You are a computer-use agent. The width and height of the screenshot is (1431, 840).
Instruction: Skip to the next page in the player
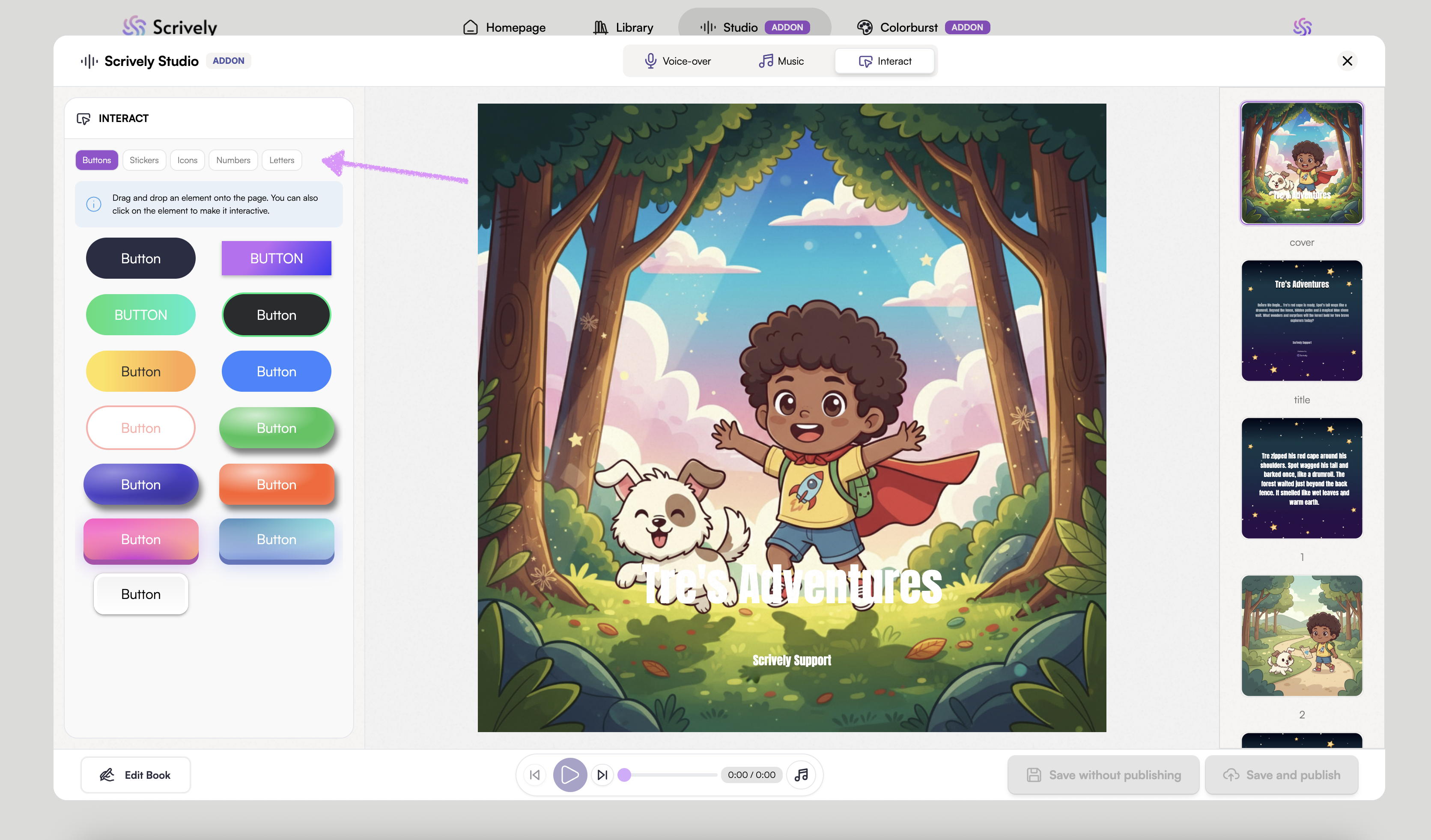coord(602,774)
